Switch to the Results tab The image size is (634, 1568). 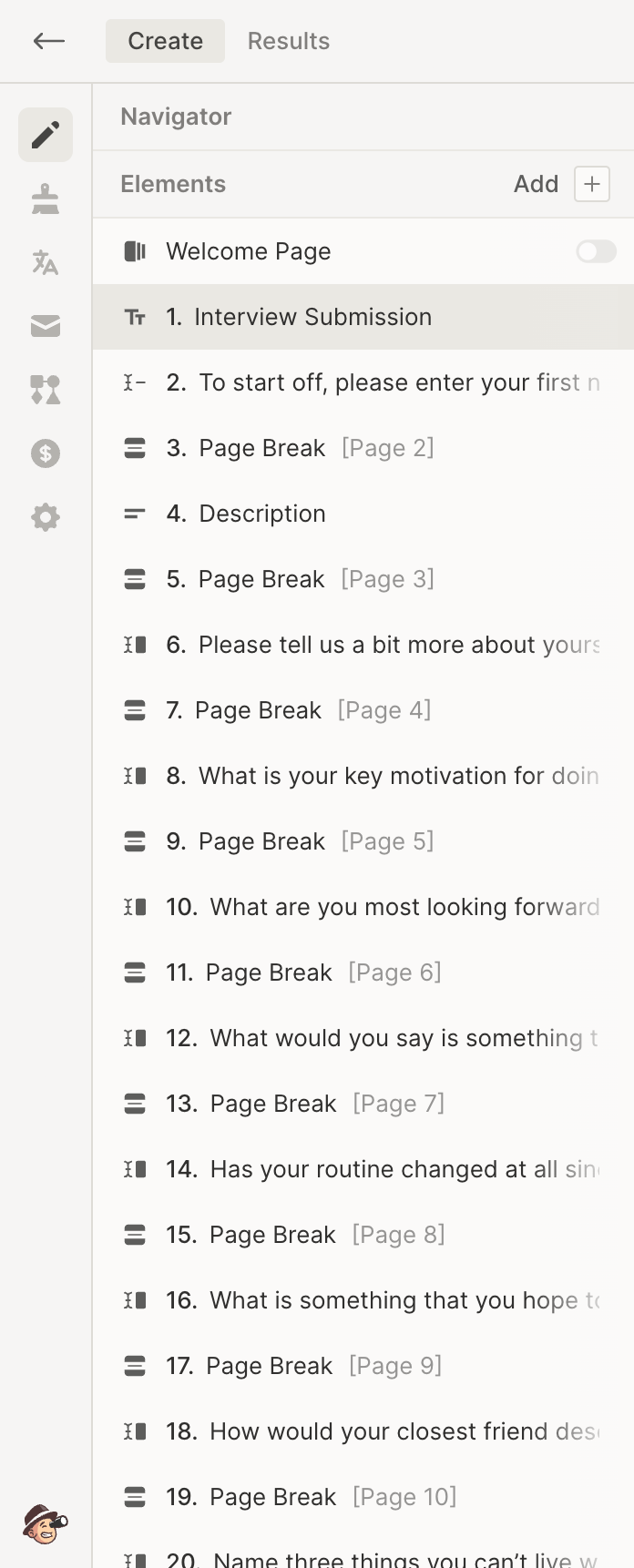[288, 40]
